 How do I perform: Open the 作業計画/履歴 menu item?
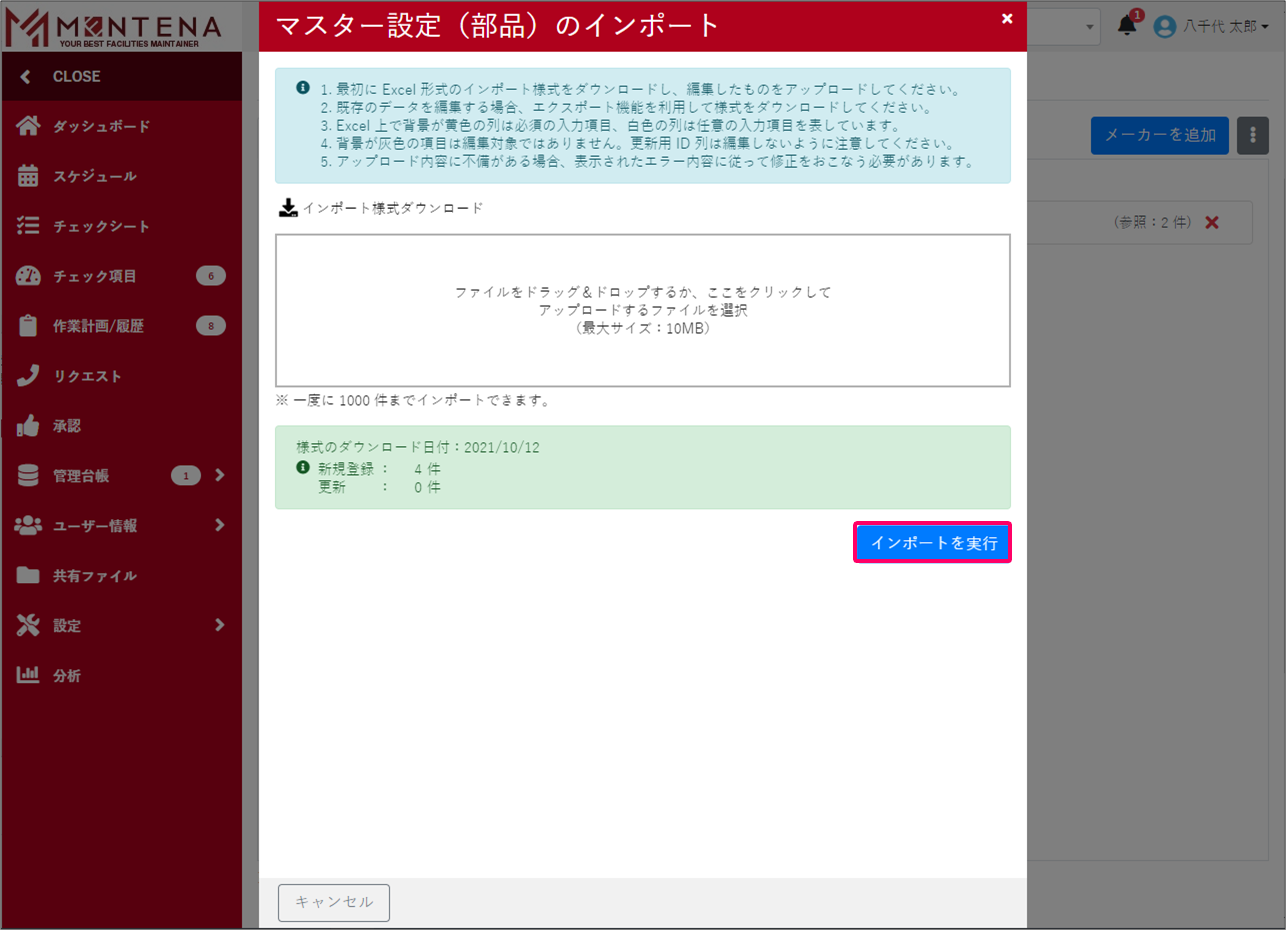tap(98, 326)
